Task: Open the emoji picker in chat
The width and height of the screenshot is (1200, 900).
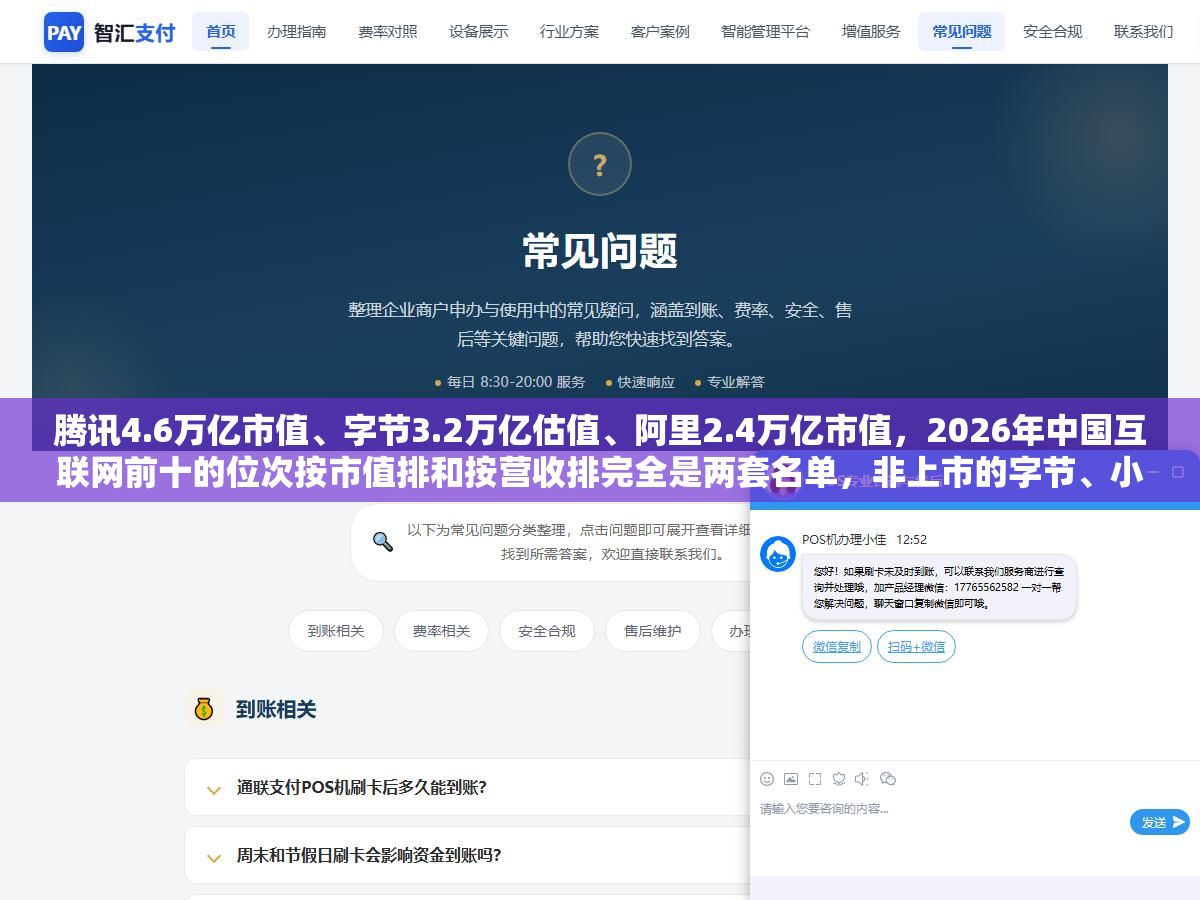Action: coord(767,778)
